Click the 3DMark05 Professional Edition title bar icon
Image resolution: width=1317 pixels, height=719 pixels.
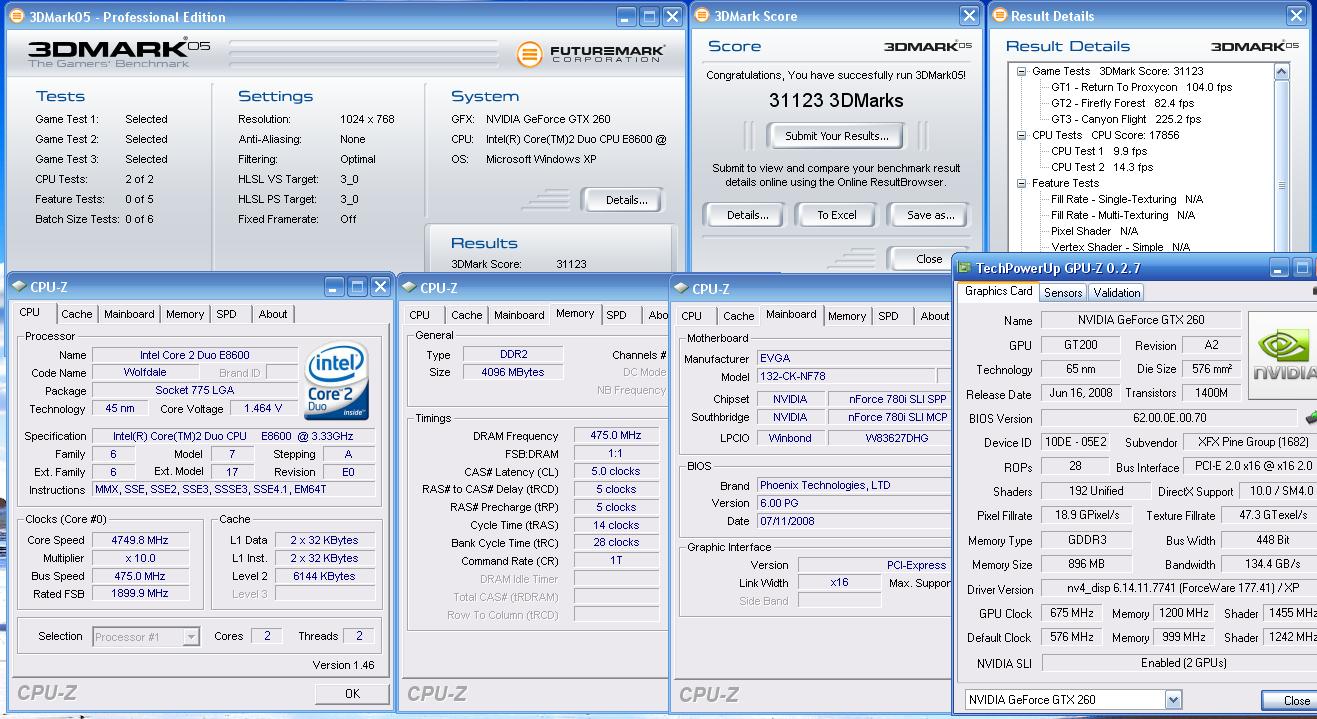(16, 17)
